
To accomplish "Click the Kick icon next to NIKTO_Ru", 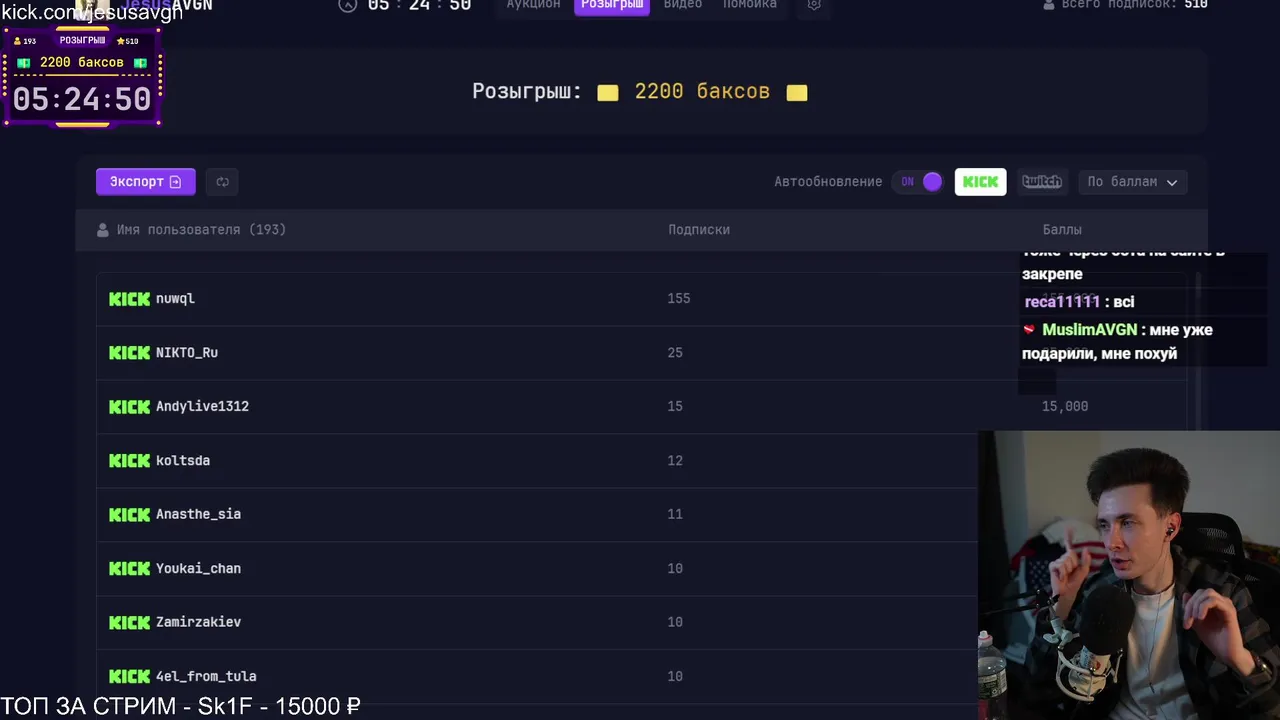I will coord(129,353).
